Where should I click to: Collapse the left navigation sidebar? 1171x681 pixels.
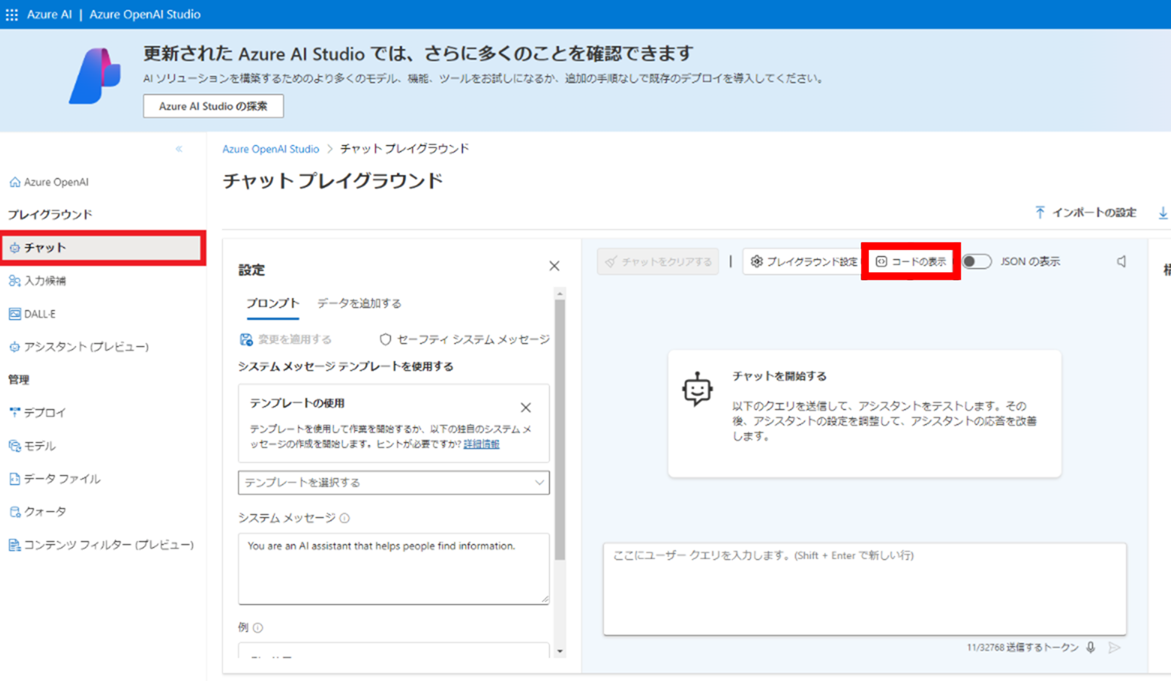coord(179,149)
